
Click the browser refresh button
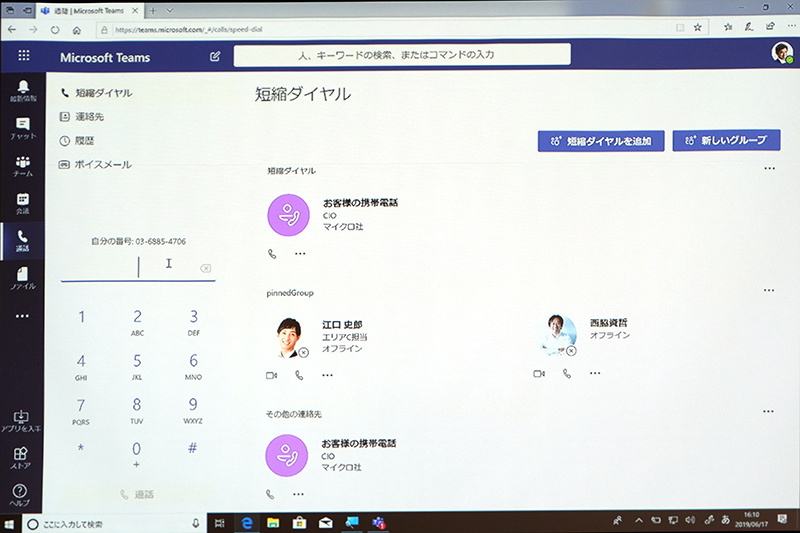[55, 30]
